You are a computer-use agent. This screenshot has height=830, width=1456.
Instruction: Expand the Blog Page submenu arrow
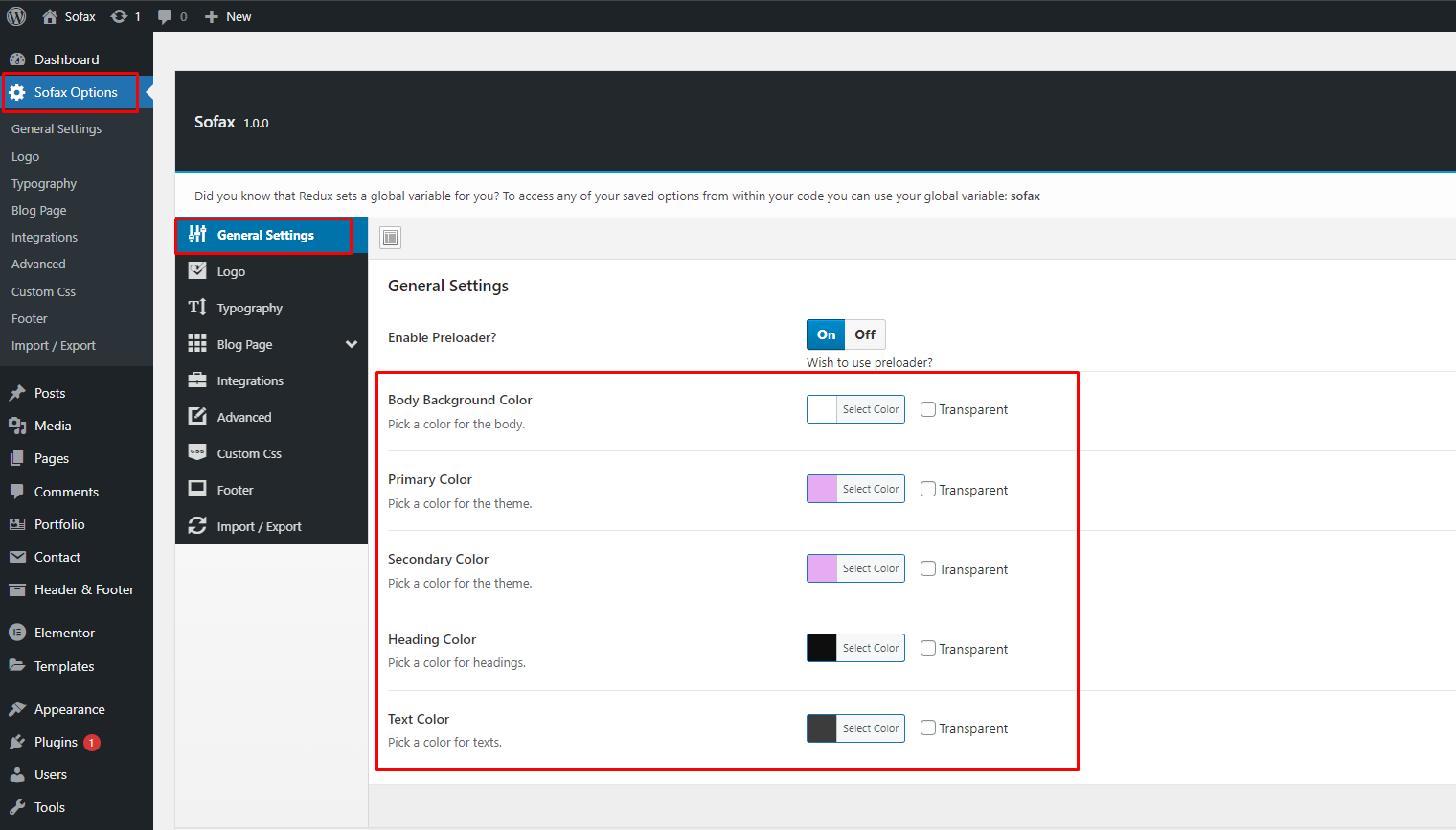352,344
